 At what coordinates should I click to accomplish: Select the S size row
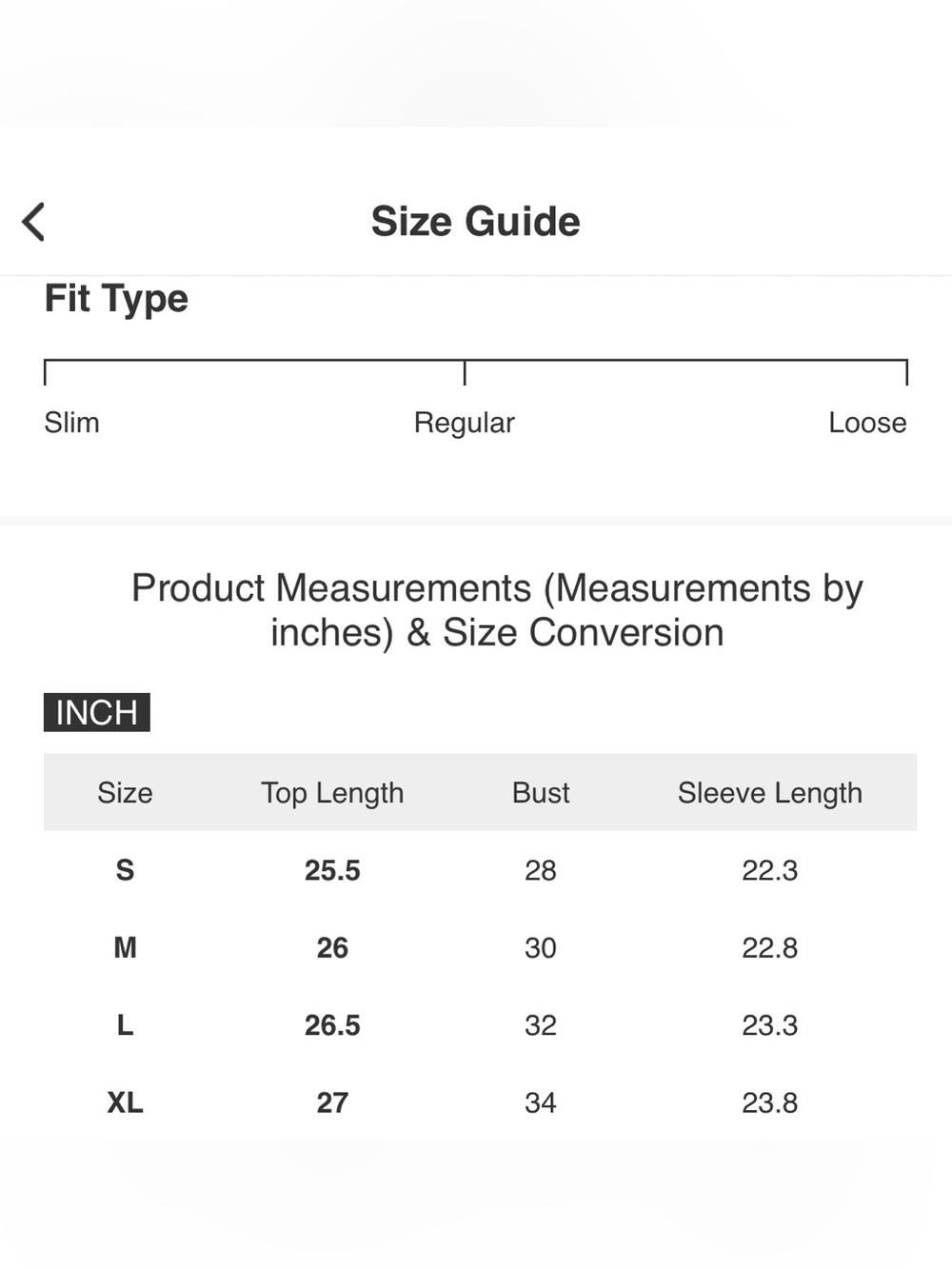[480, 870]
